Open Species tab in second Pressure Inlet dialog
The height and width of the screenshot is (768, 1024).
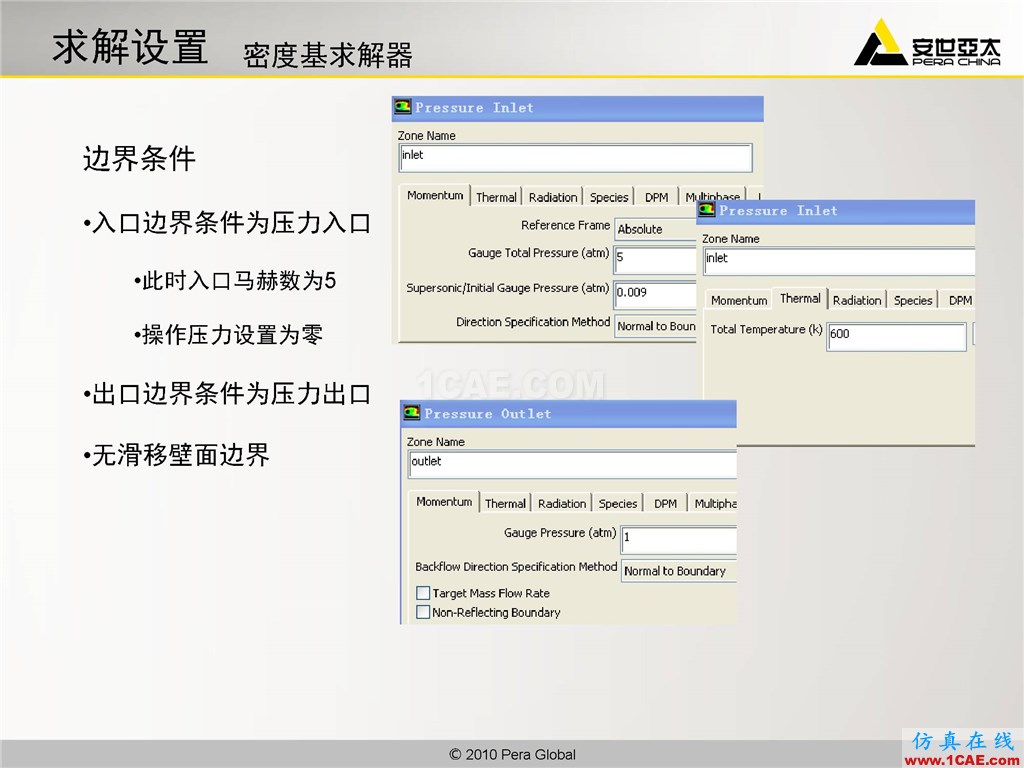pos(913,300)
